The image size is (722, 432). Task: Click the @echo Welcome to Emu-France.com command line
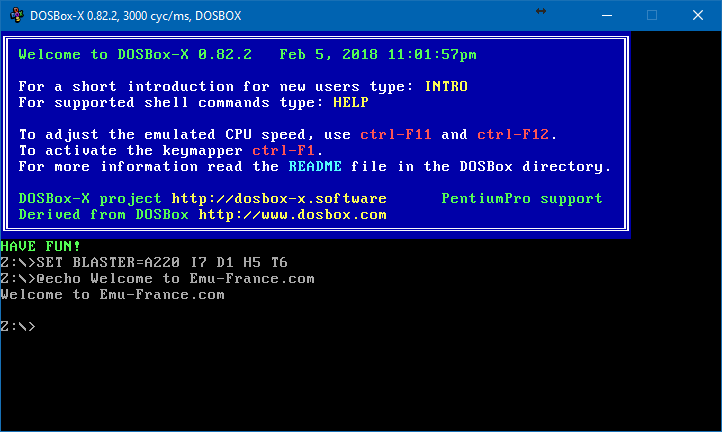157,279
